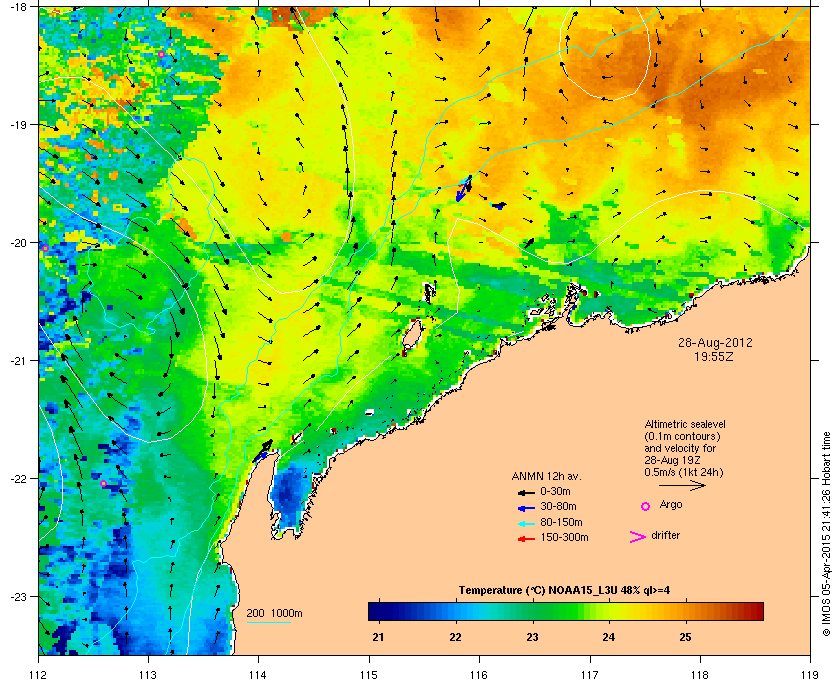The width and height of the screenshot is (840, 680).
Task: Click the 0-30m depth label
Action: coord(555,491)
